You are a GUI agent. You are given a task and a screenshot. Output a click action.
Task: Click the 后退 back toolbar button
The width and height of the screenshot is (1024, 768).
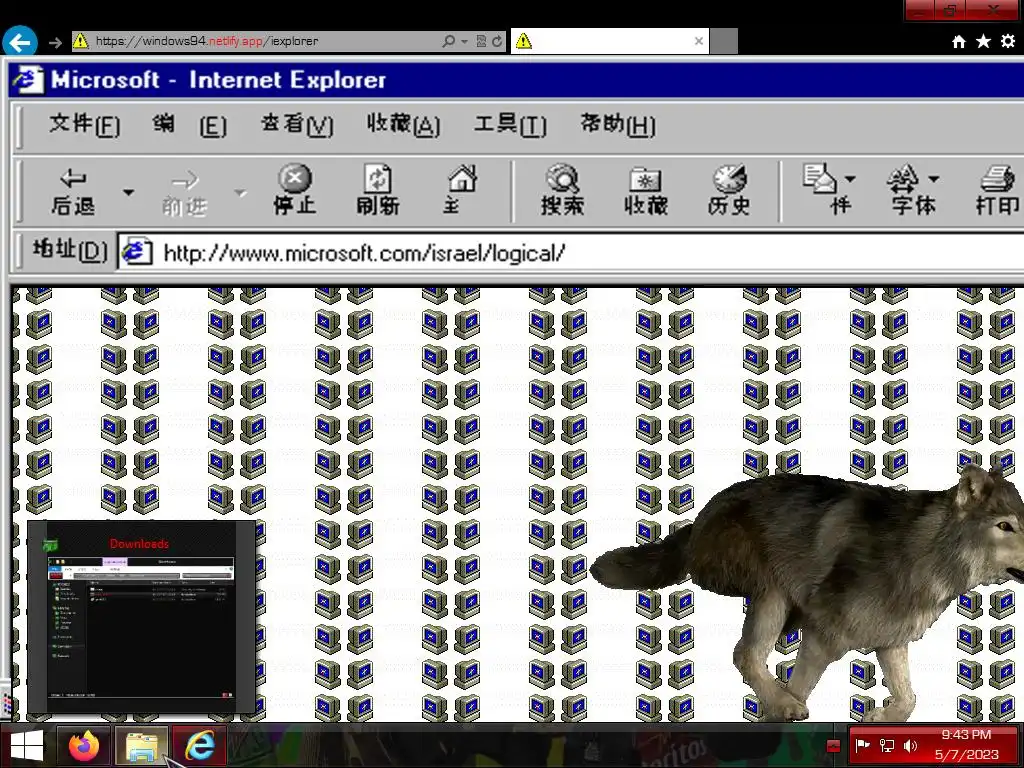pyautogui.click(x=73, y=192)
